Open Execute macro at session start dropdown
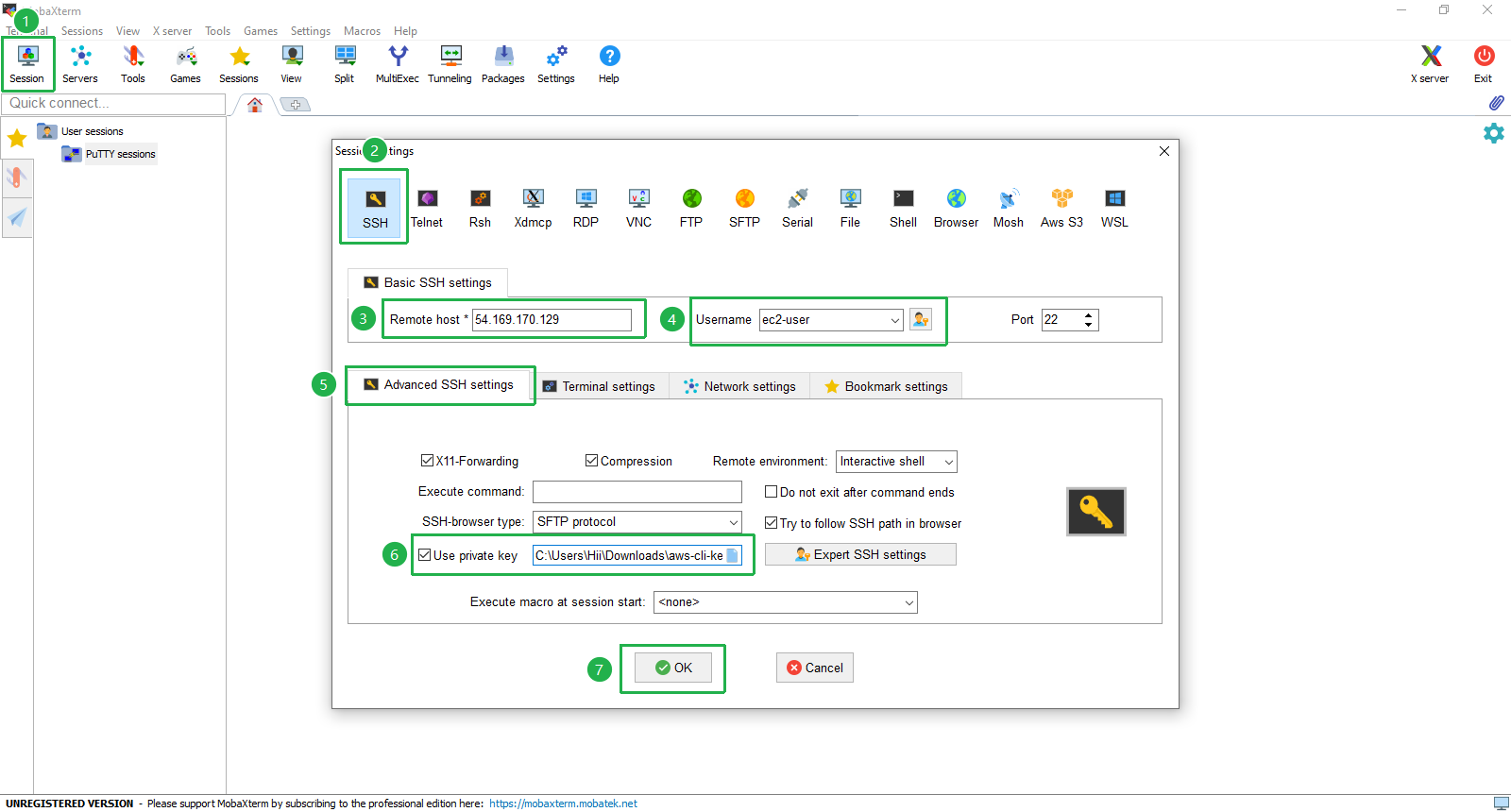The image size is (1511, 812). pos(786,602)
